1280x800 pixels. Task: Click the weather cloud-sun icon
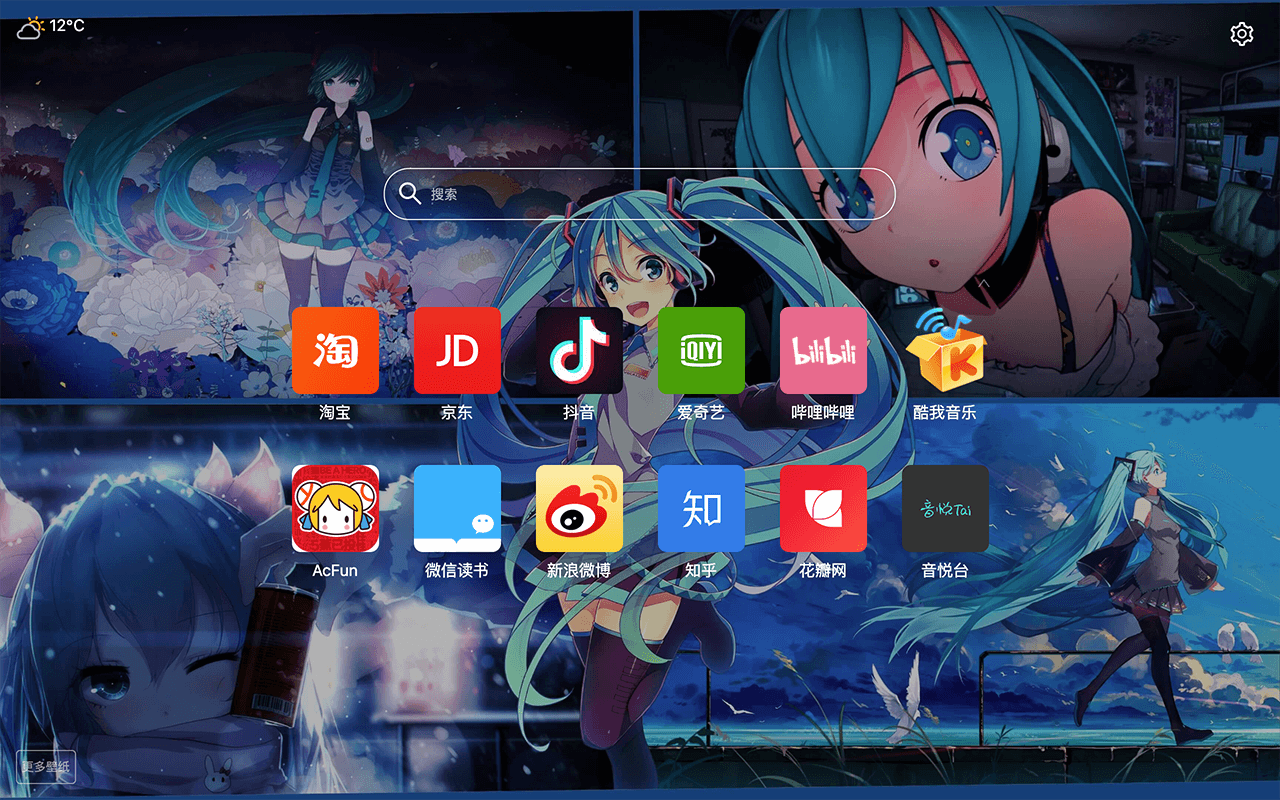click(x=30, y=27)
